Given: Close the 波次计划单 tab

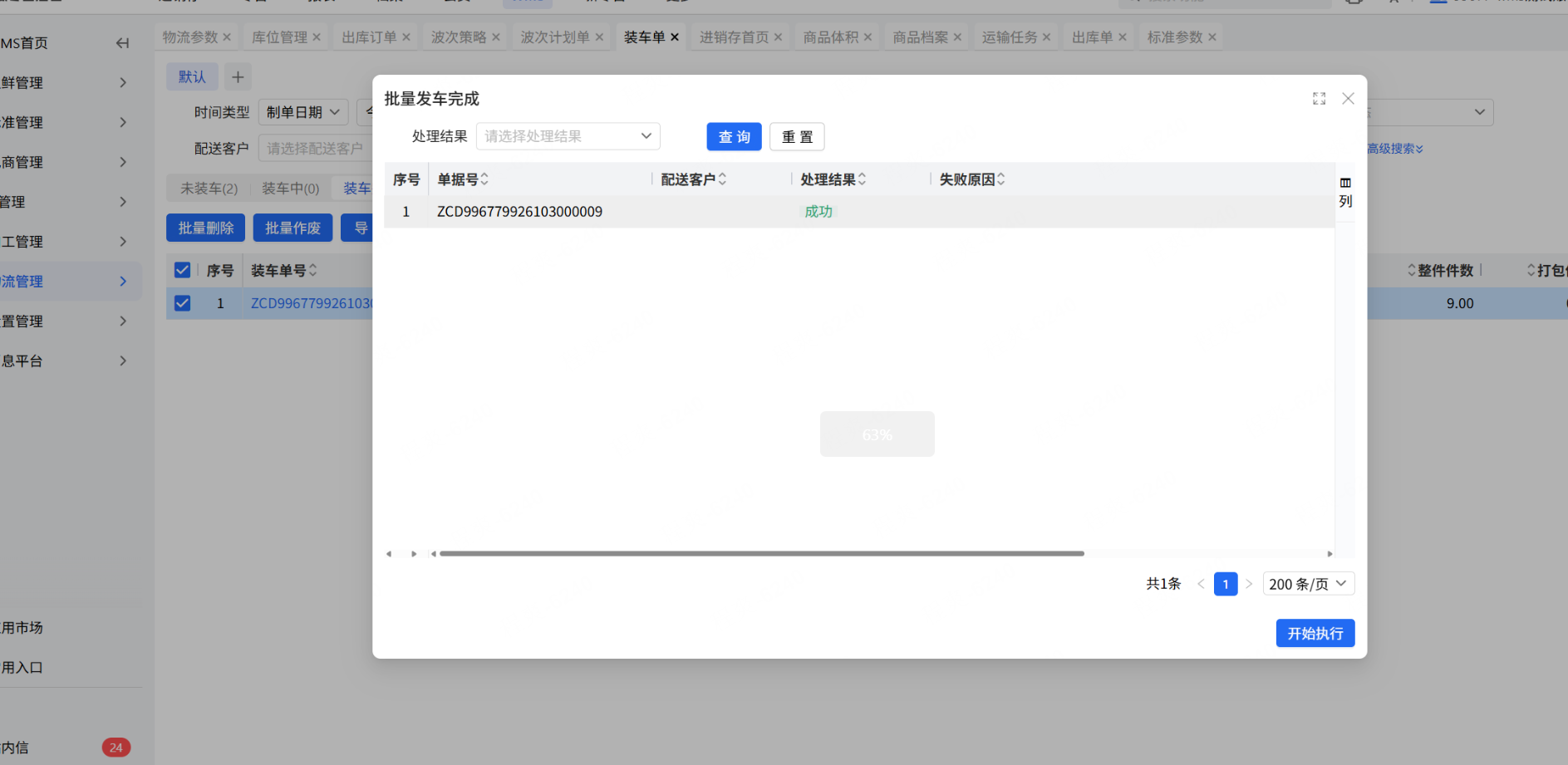Looking at the screenshot, I should coord(599,37).
